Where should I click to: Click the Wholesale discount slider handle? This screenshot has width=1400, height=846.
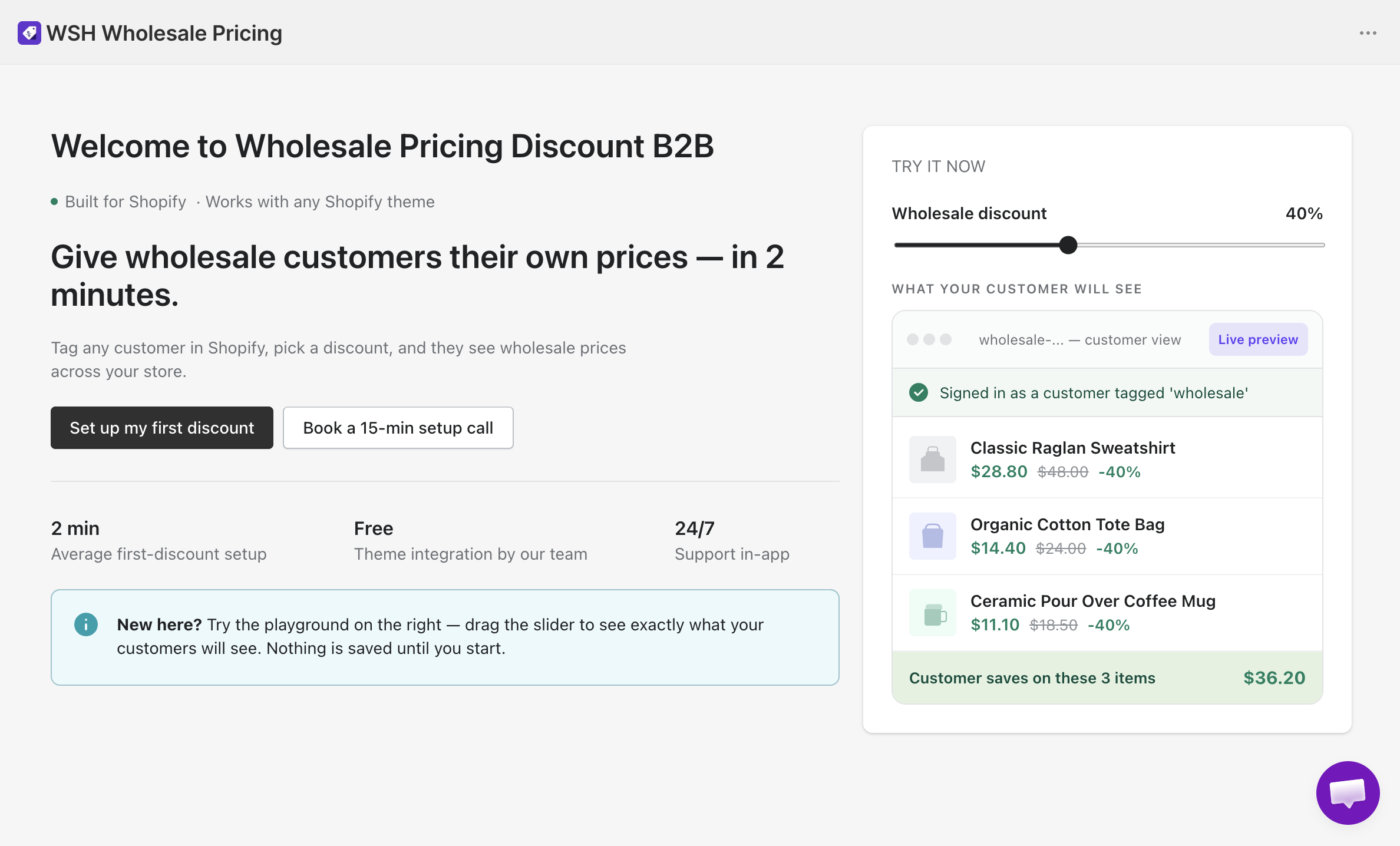click(x=1068, y=245)
